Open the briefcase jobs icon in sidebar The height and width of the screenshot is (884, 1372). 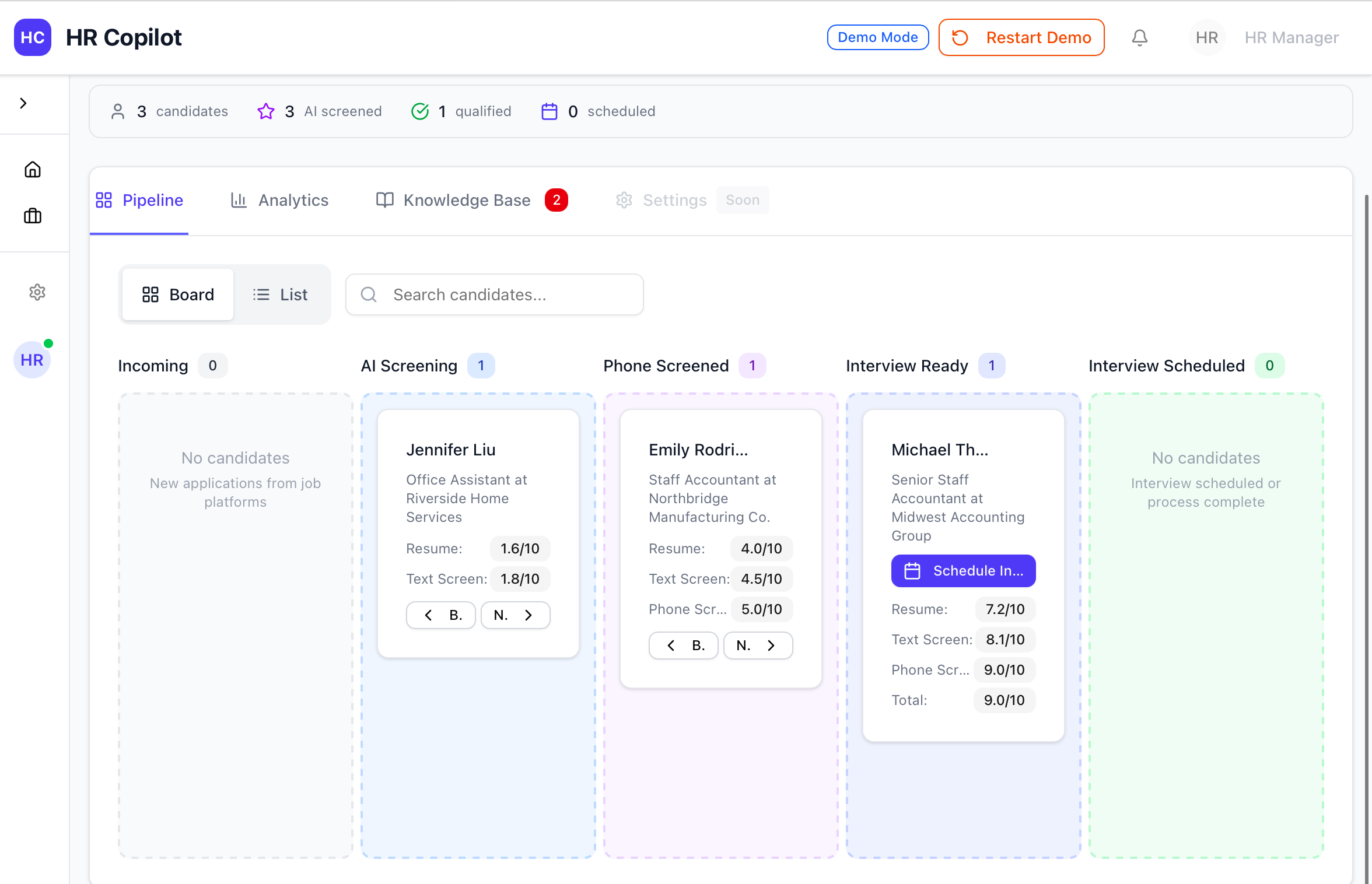click(33, 216)
